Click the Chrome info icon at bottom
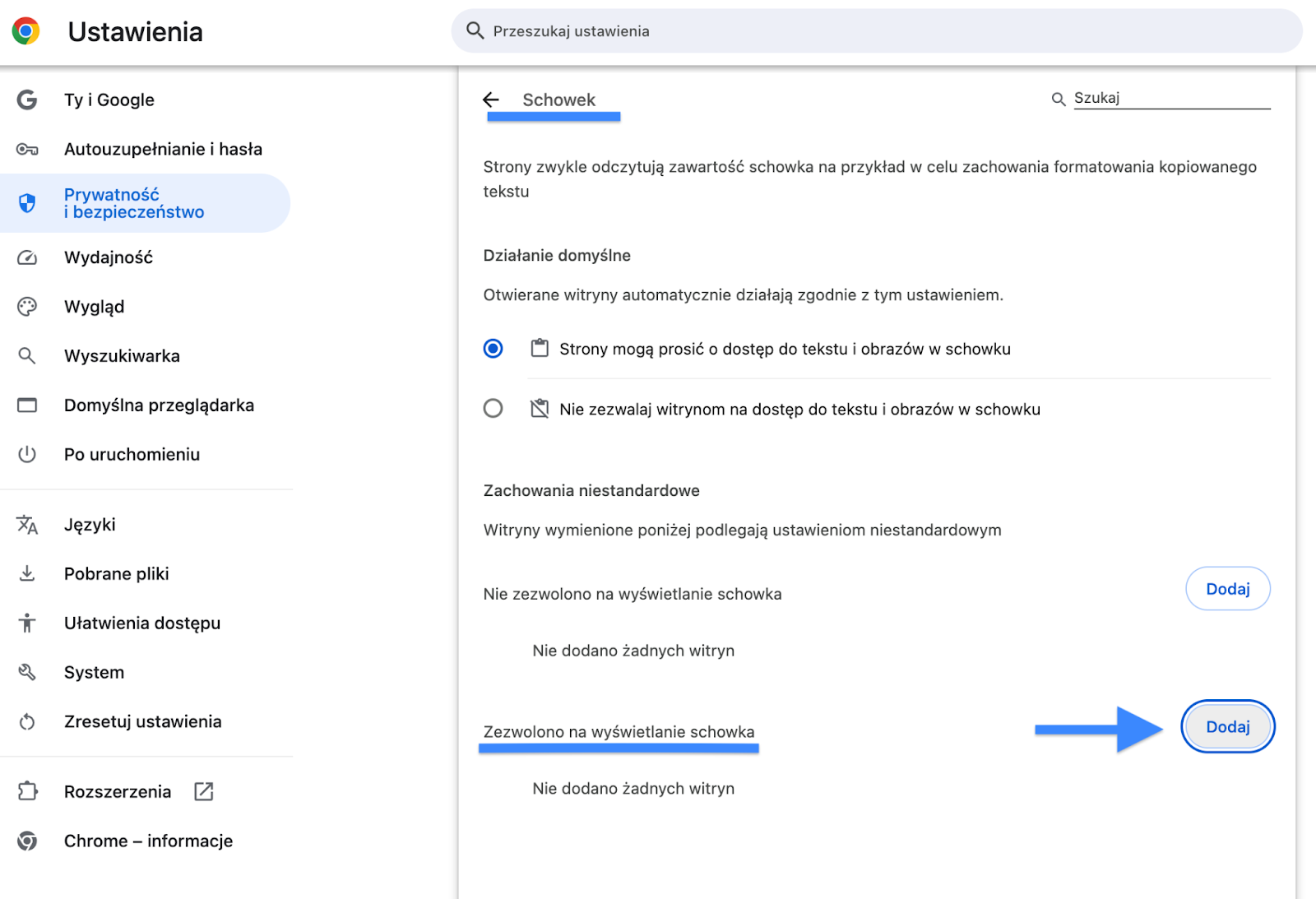The width and height of the screenshot is (1316, 899). (27, 841)
